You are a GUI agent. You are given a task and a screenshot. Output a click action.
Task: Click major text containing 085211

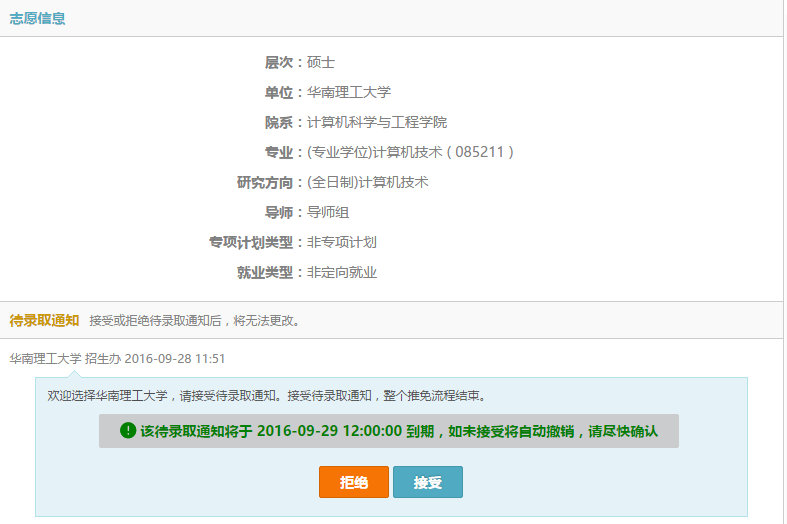pos(410,152)
